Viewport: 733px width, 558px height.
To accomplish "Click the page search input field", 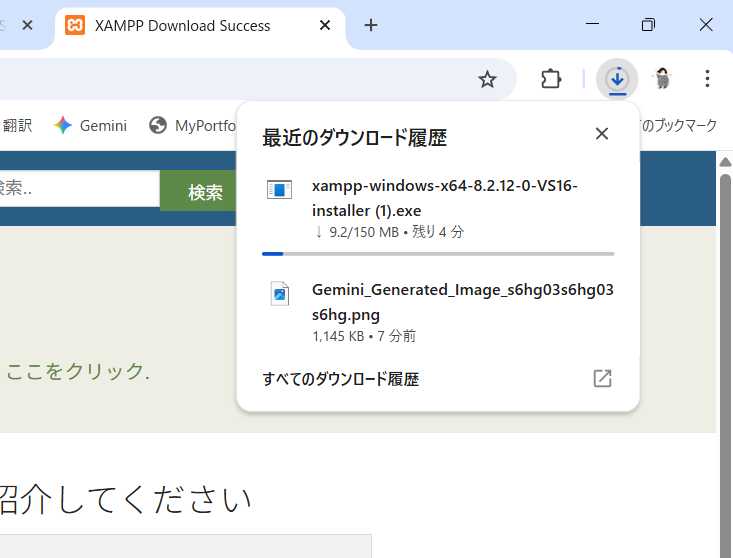I will pyautogui.click(x=78, y=189).
